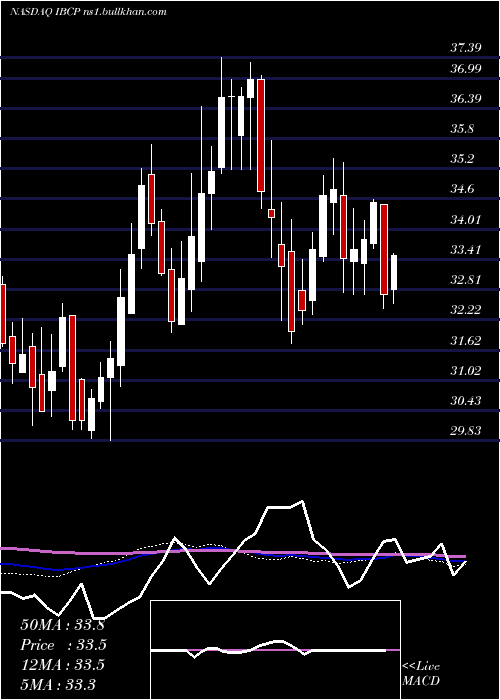The height and width of the screenshot is (700, 500).
Task: Click the 36.99 price level label
Action: 465,69
